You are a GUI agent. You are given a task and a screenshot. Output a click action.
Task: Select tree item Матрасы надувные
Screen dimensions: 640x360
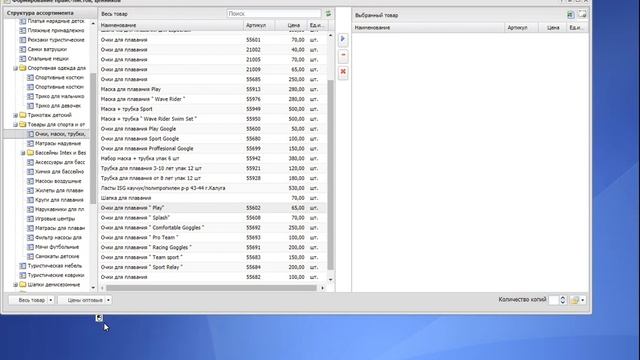pos(58,143)
